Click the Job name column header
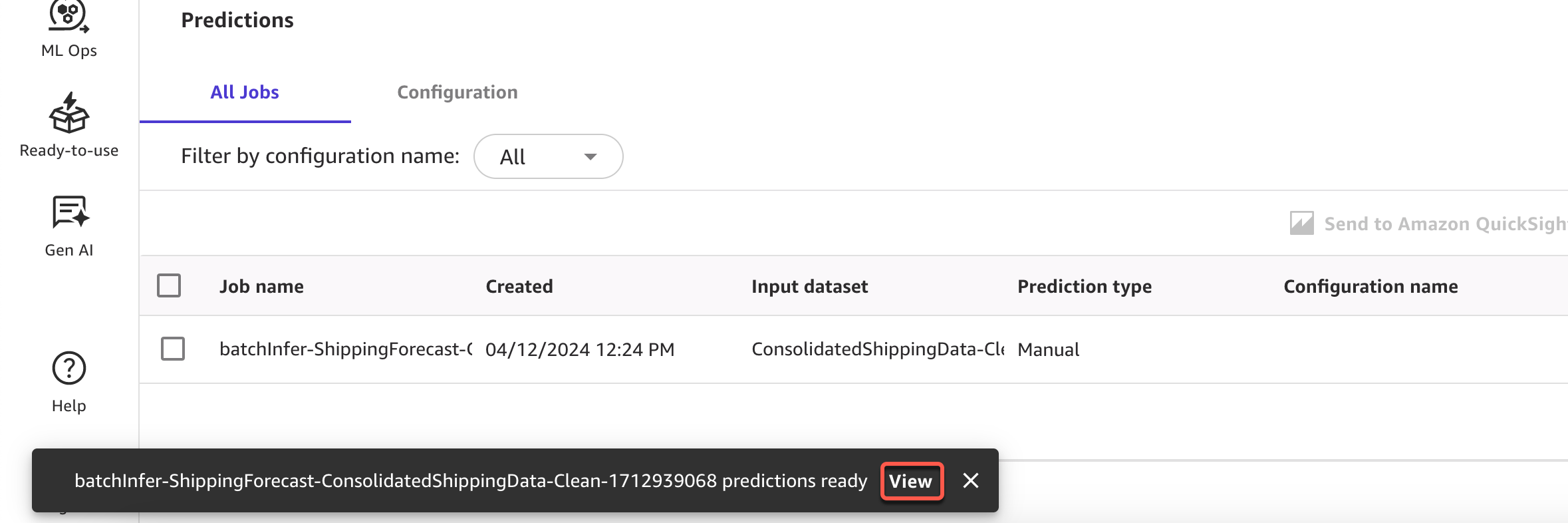This screenshot has height=523, width=1568. (261, 286)
